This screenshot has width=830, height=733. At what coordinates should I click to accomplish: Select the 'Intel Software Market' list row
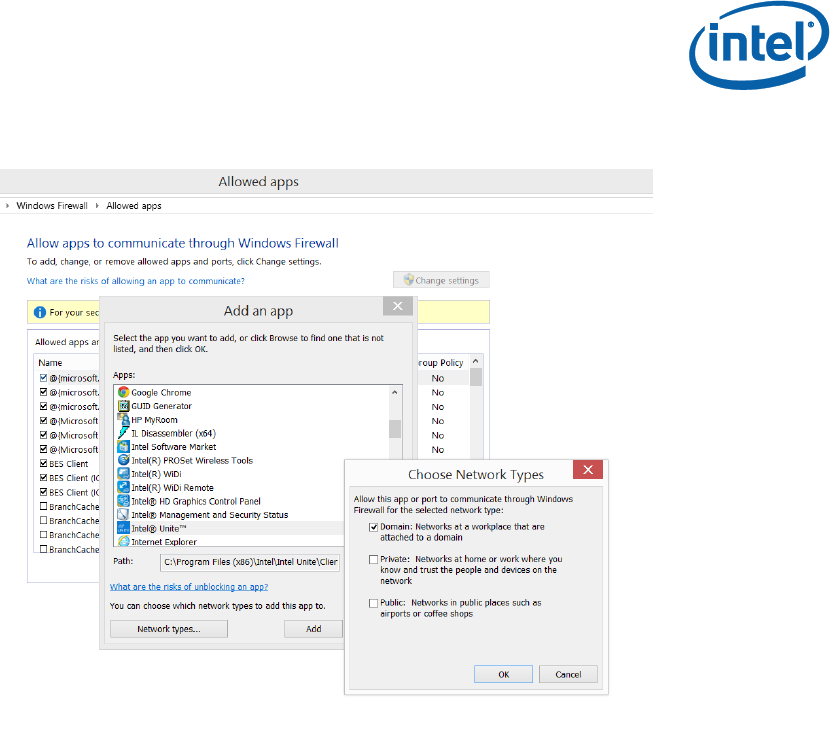(x=252, y=447)
